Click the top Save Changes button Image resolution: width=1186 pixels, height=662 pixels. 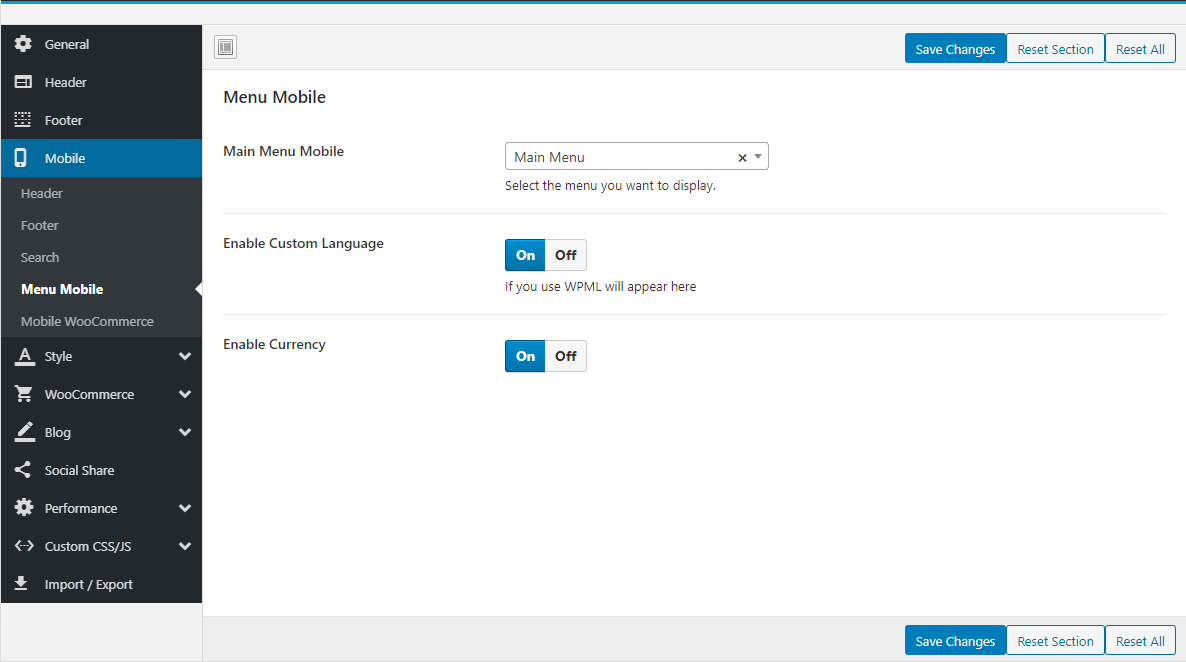[955, 49]
